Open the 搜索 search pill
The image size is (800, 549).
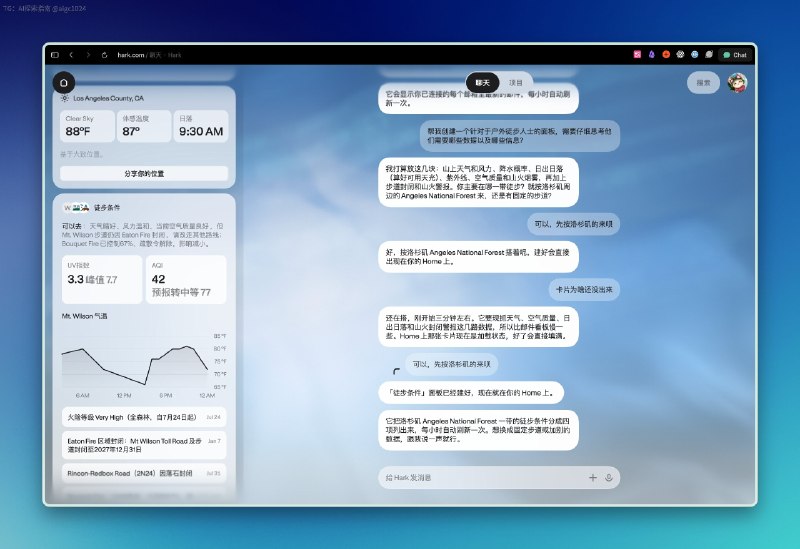coord(704,83)
